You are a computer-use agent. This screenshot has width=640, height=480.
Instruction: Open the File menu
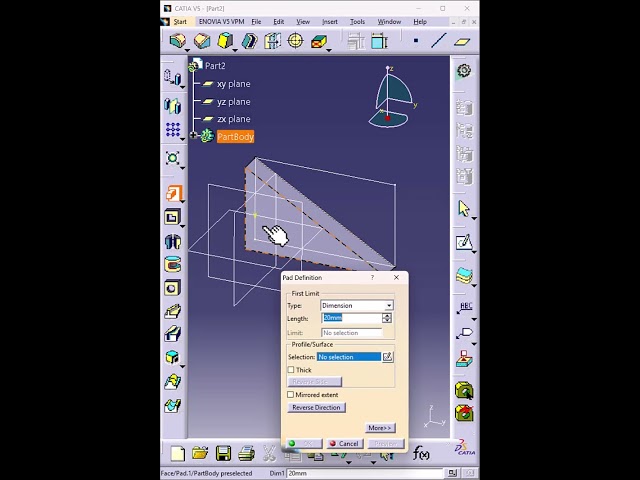click(x=256, y=22)
